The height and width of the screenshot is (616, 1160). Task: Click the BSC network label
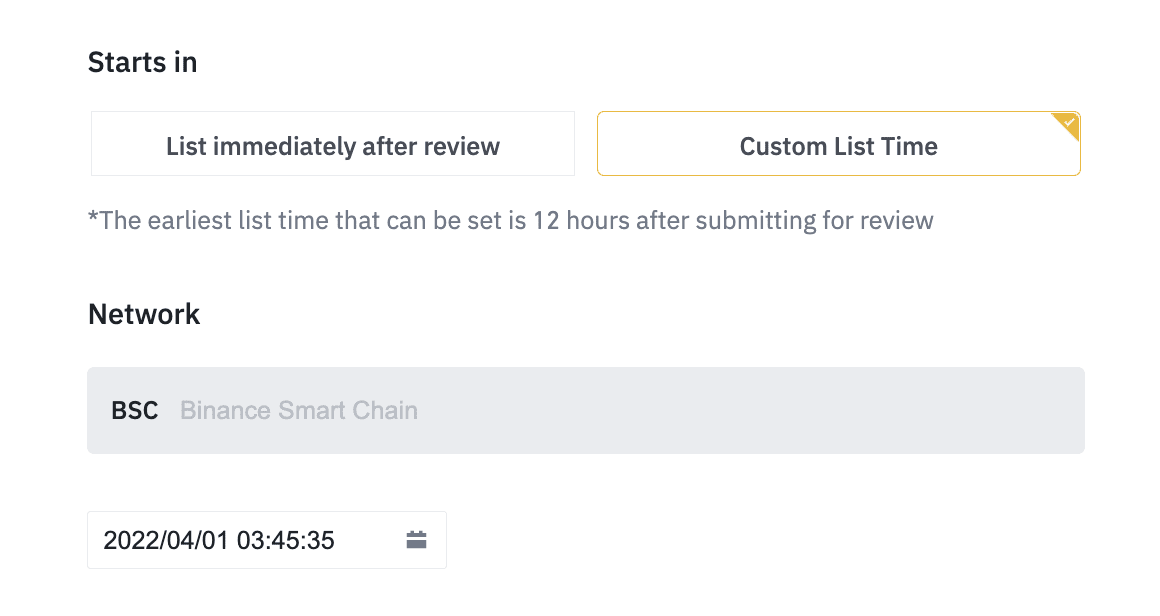[x=135, y=410]
